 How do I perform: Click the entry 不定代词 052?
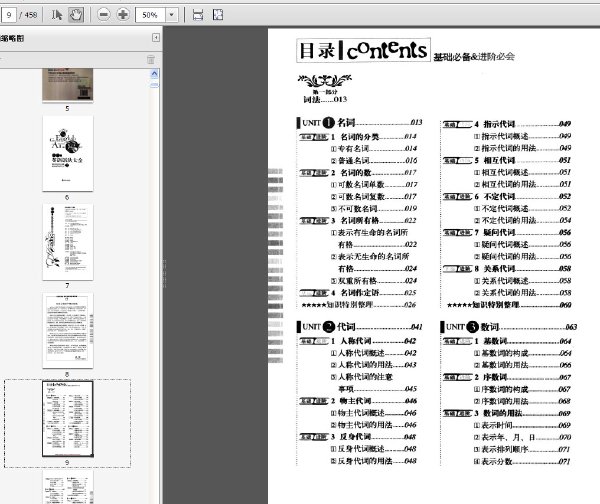(x=507, y=196)
